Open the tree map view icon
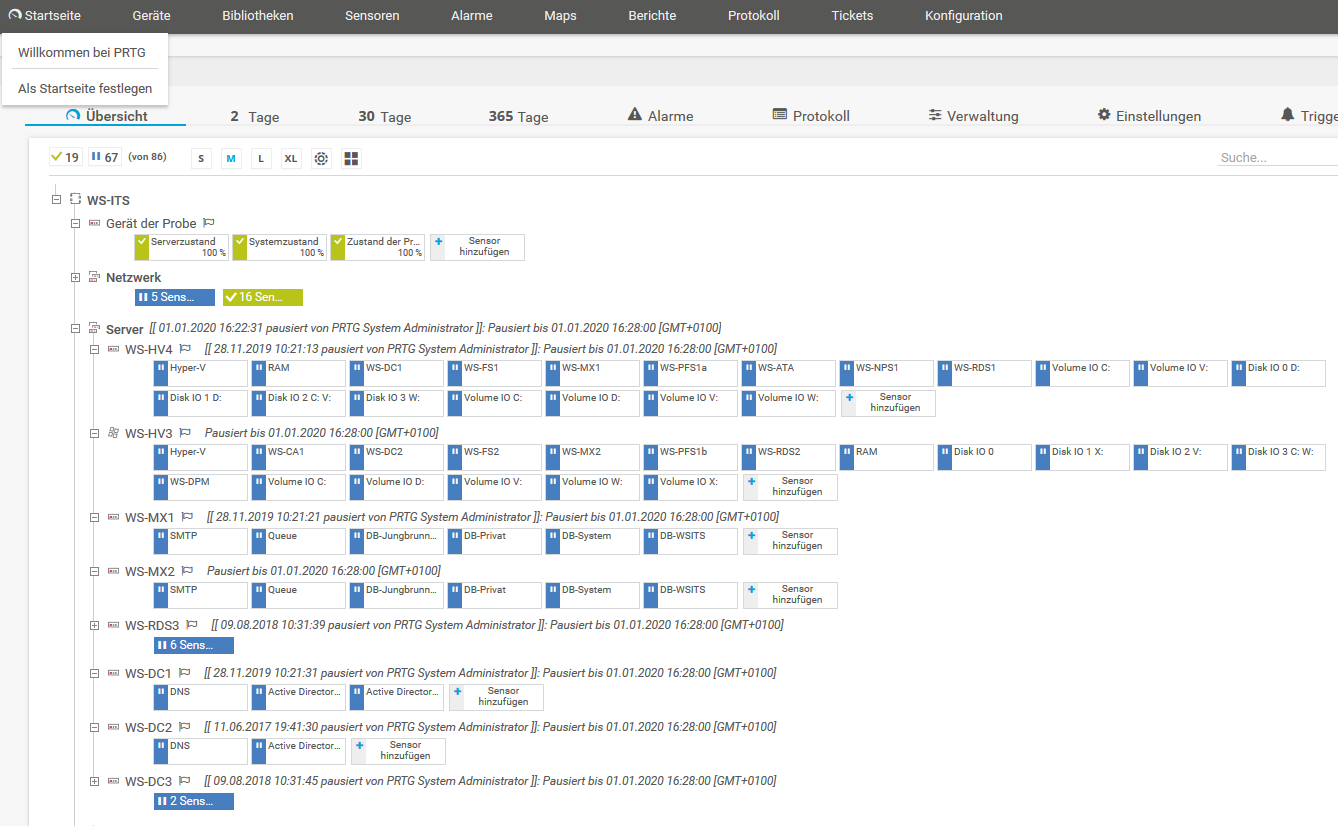 tap(351, 158)
